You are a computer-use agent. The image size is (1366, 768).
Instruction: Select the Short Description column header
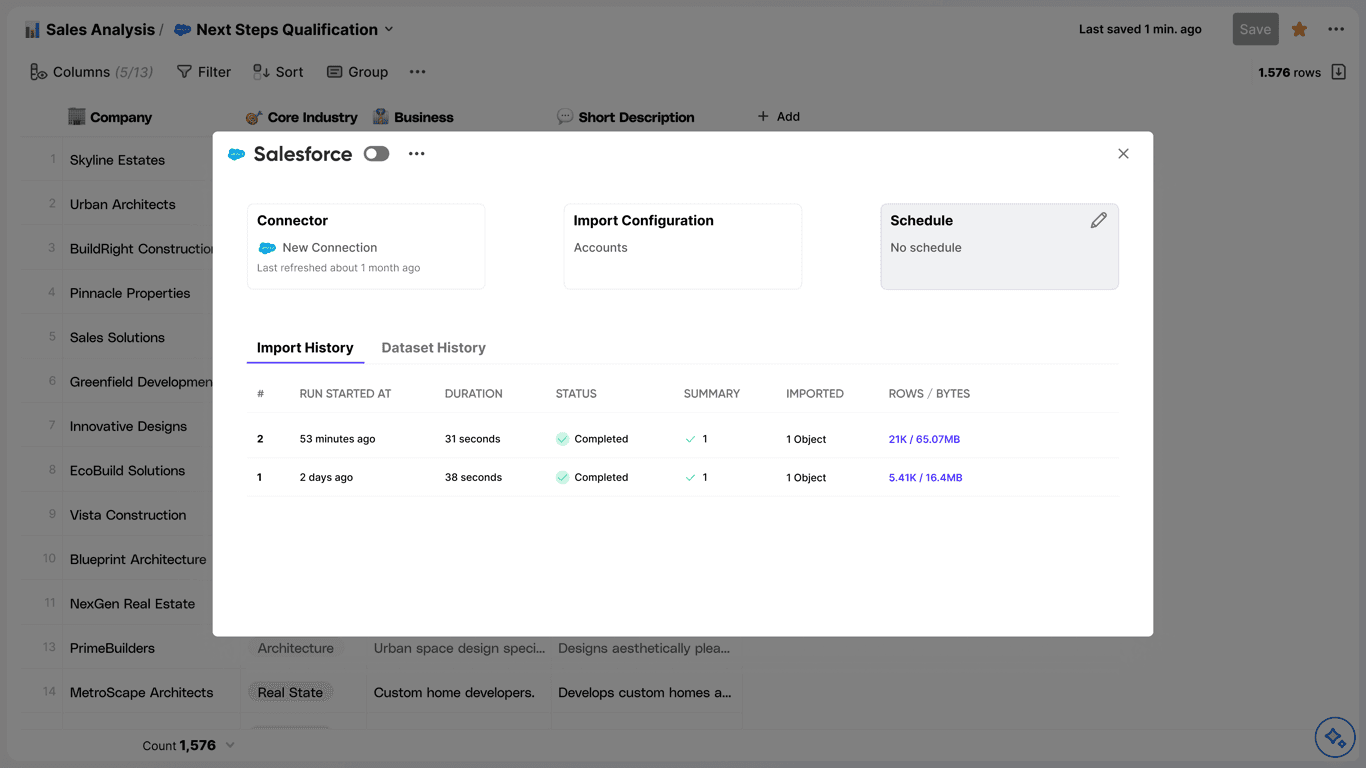tap(625, 117)
